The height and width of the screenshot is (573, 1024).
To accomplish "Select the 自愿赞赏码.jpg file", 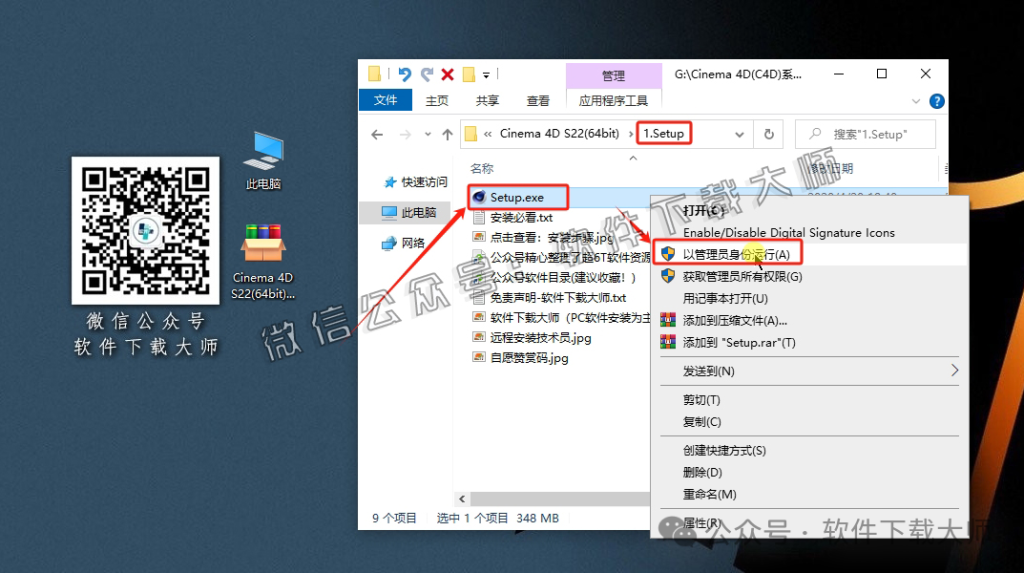I will (x=529, y=358).
